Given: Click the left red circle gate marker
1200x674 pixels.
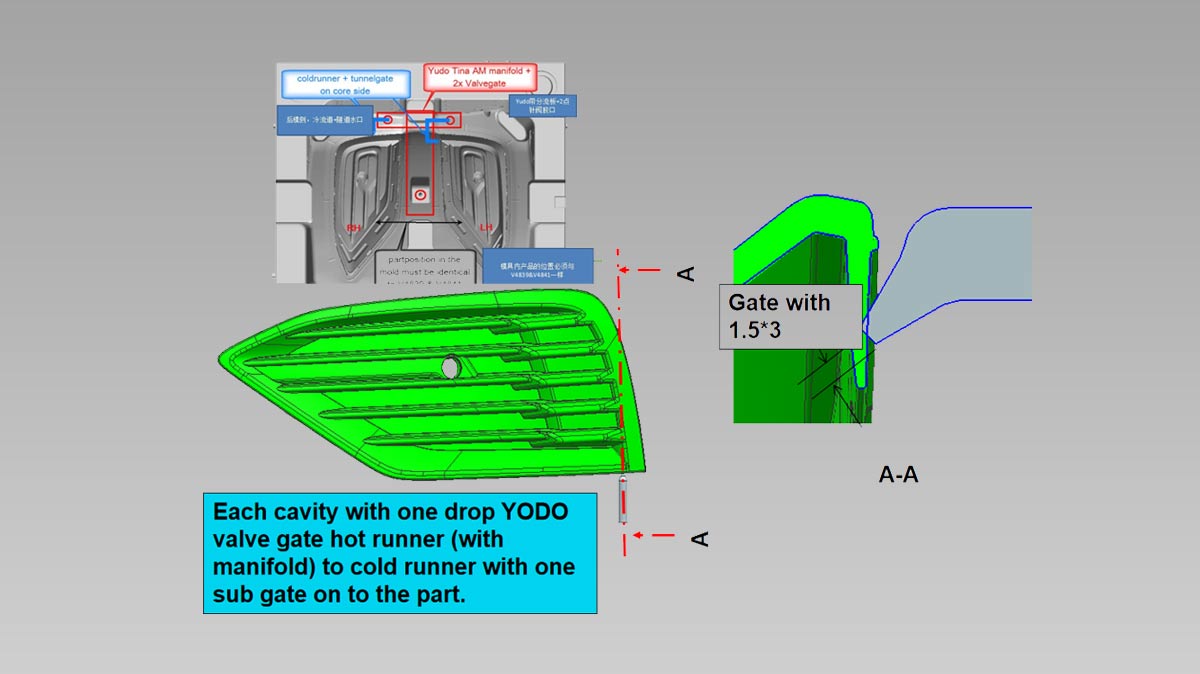Looking at the screenshot, I should pos(388,120).
